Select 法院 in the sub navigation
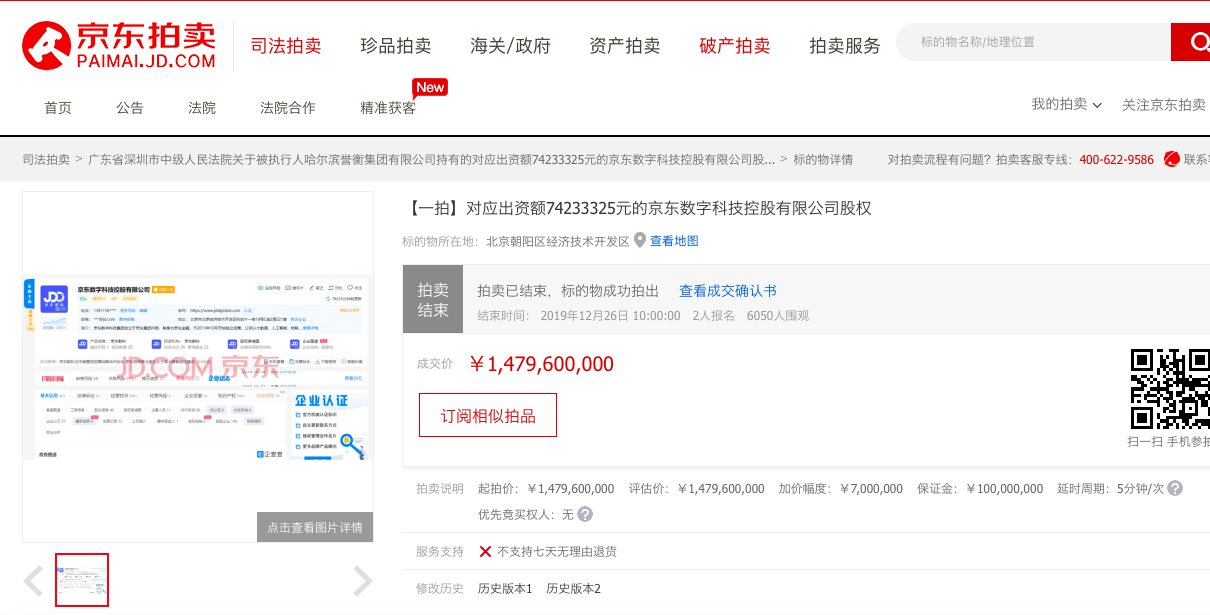 (x=202, y=107)
